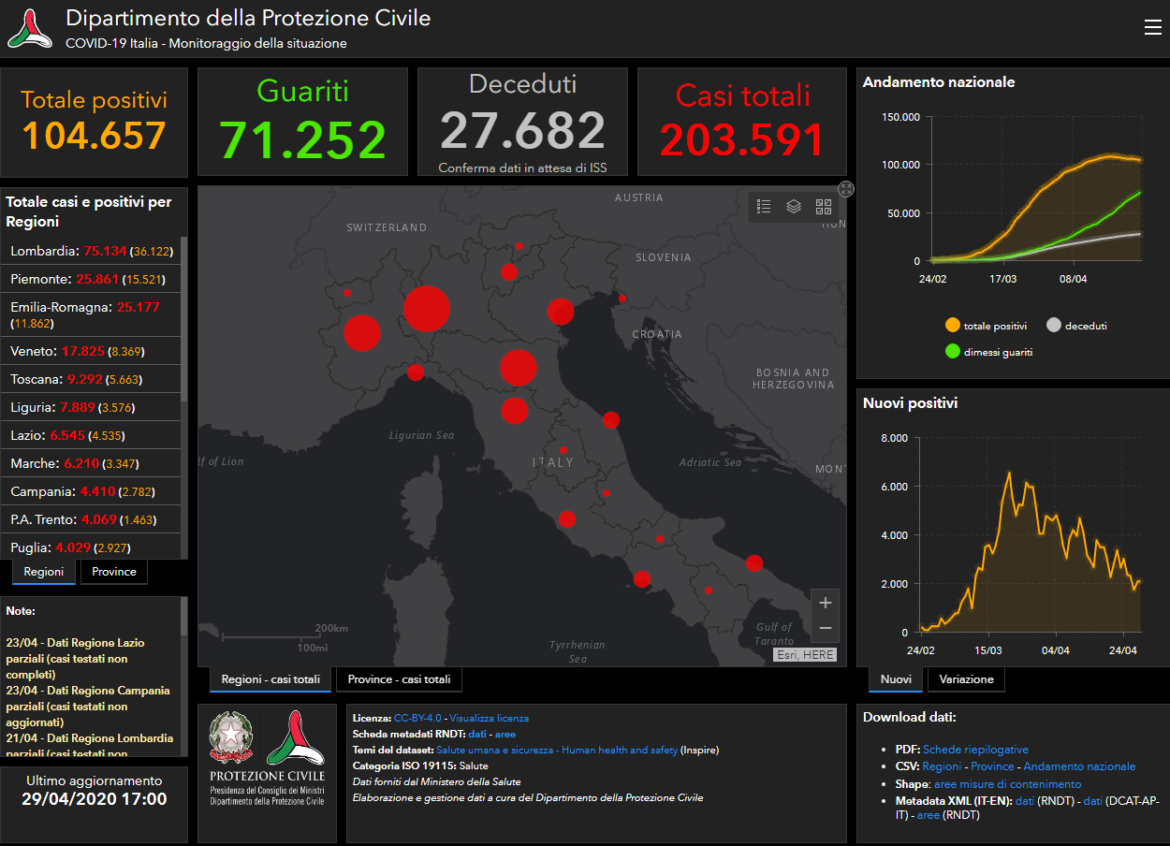
Task: Click the Valle d'Aosta bubble on the map
Action: point(347,293)
